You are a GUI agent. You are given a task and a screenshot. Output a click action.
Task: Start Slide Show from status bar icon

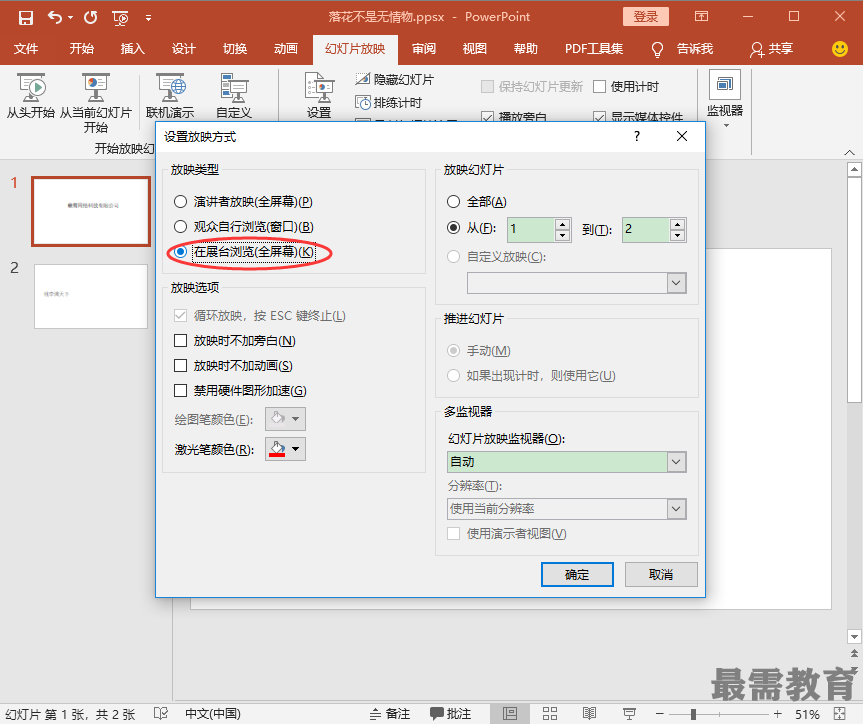tap(629, 714)
